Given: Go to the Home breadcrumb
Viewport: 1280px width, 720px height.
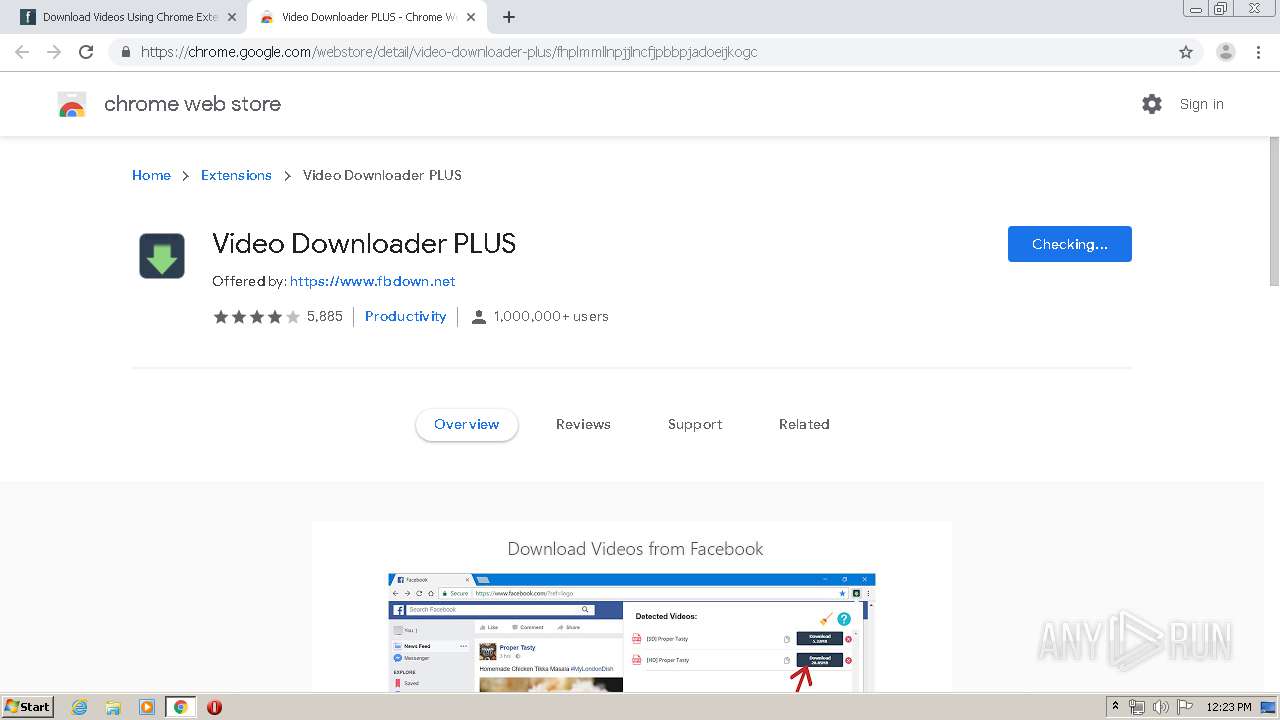Looking at the screenshot, I should click(151, 175).
